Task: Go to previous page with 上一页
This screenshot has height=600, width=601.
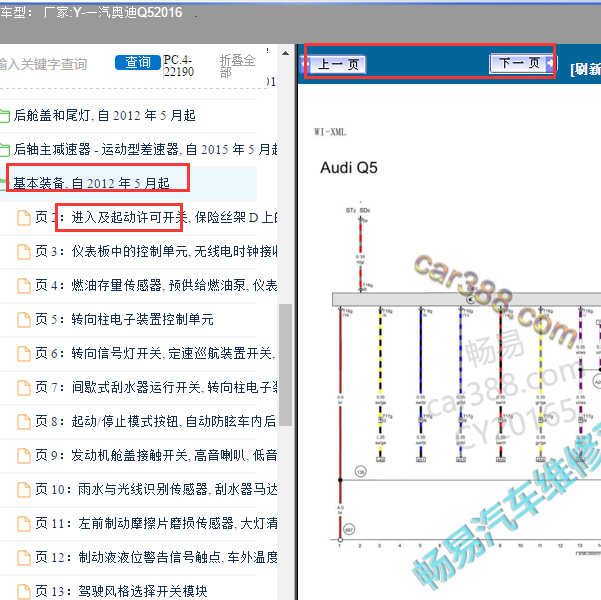Action: click(333, 64)
